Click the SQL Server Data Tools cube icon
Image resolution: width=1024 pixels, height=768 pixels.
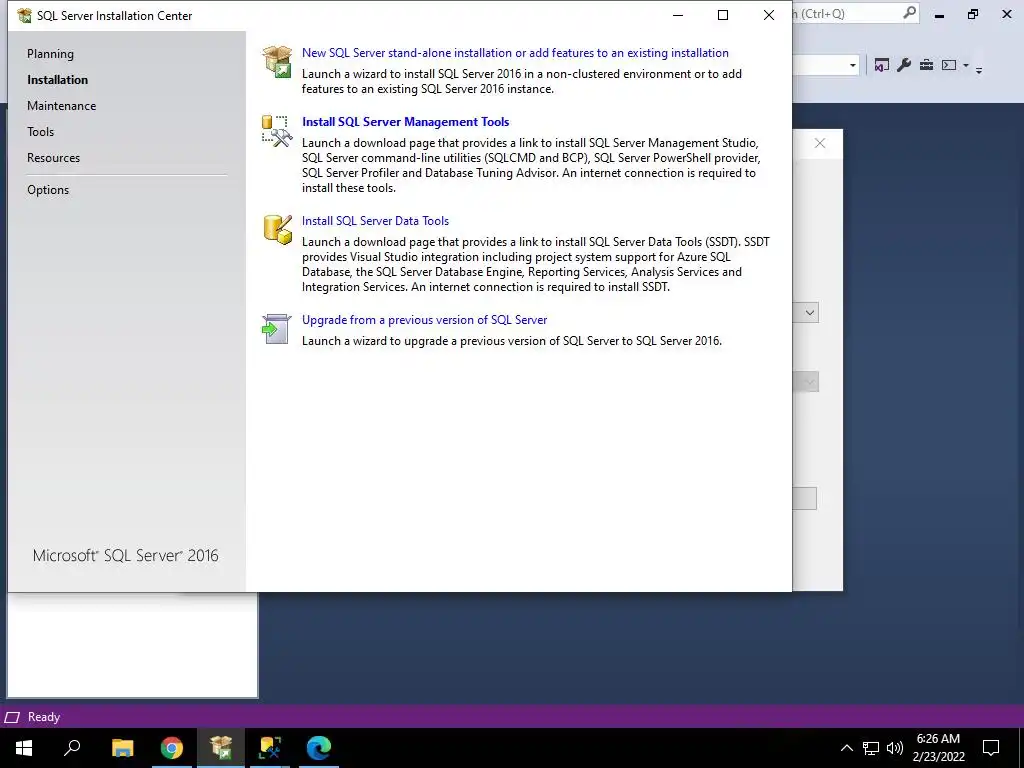pyautogui.click(x=277, y=229)
